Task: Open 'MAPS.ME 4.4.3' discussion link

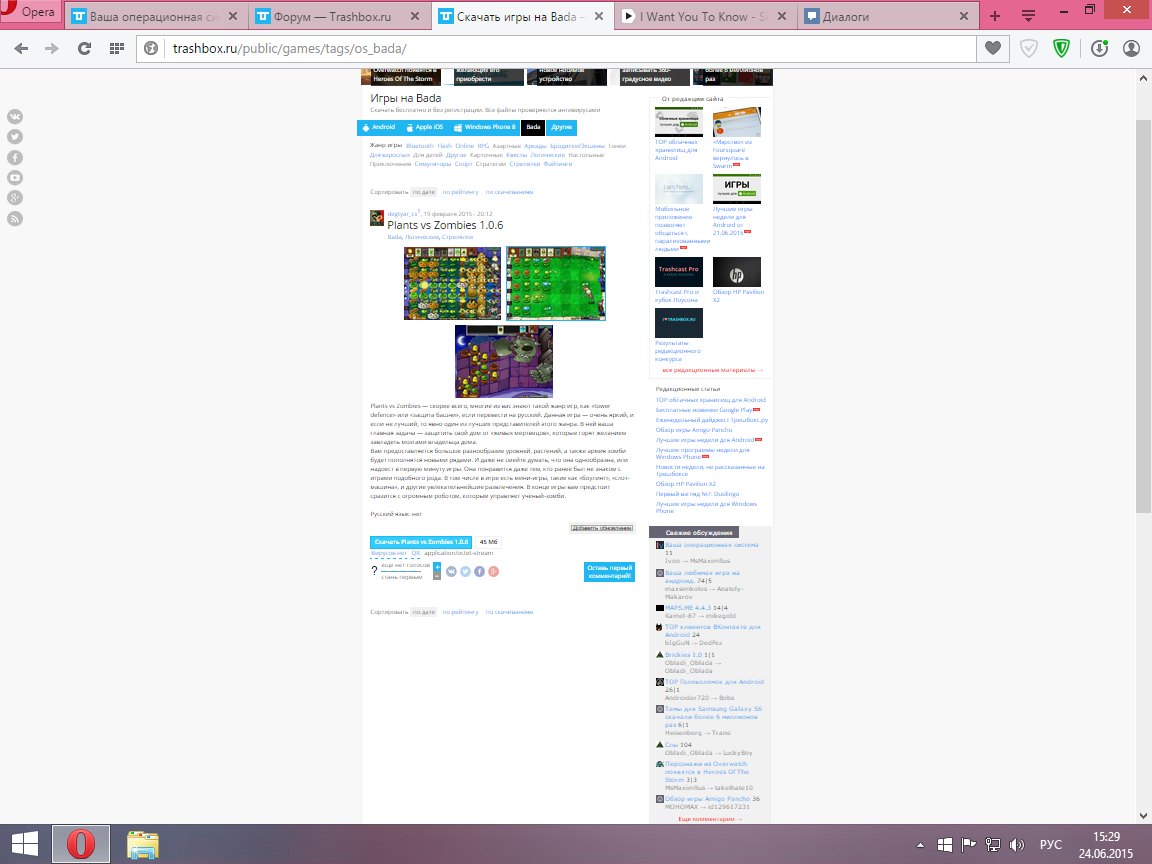Action: tap(688, 608)
